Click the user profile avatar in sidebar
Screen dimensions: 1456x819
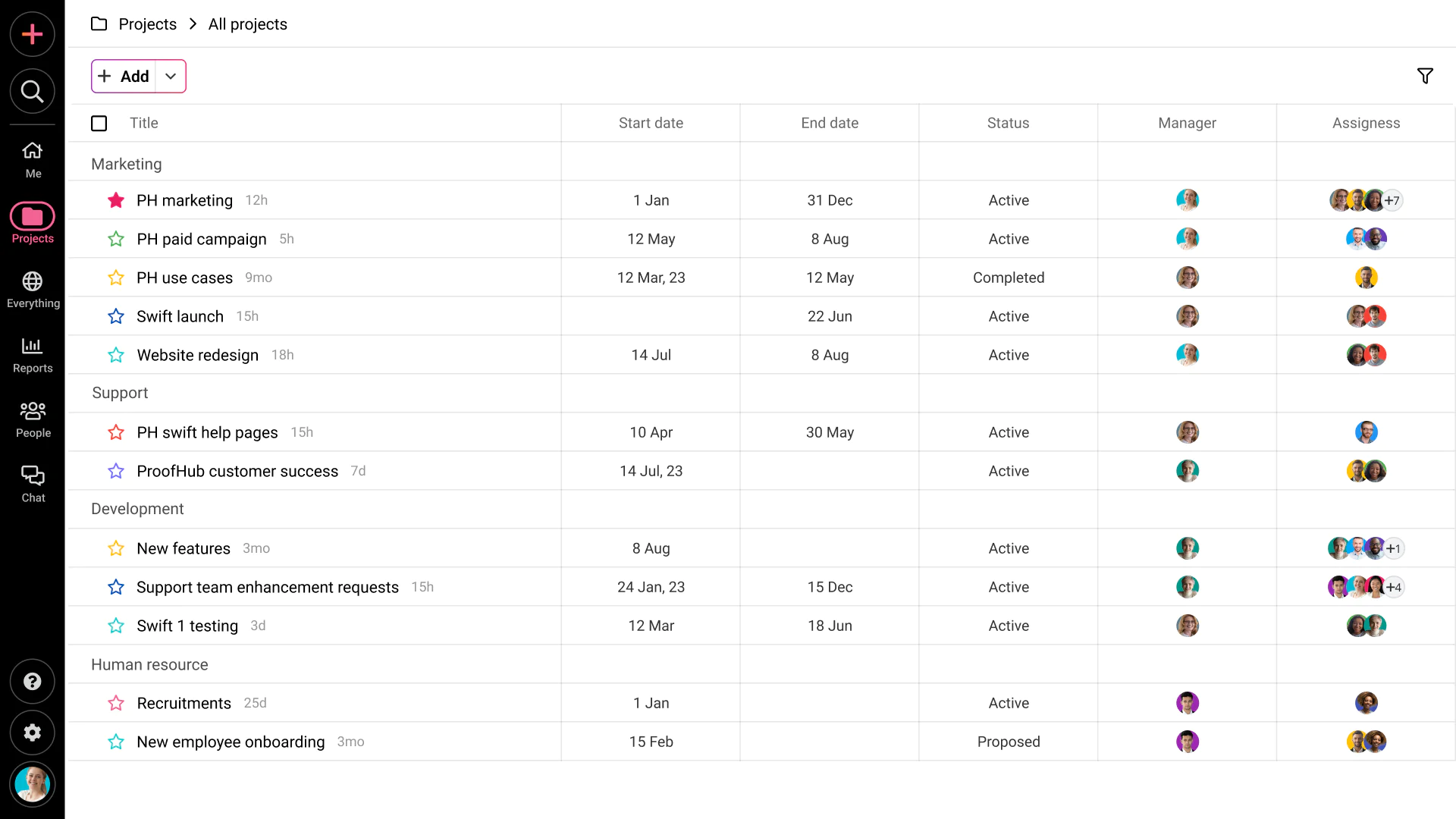click(33, 784)
